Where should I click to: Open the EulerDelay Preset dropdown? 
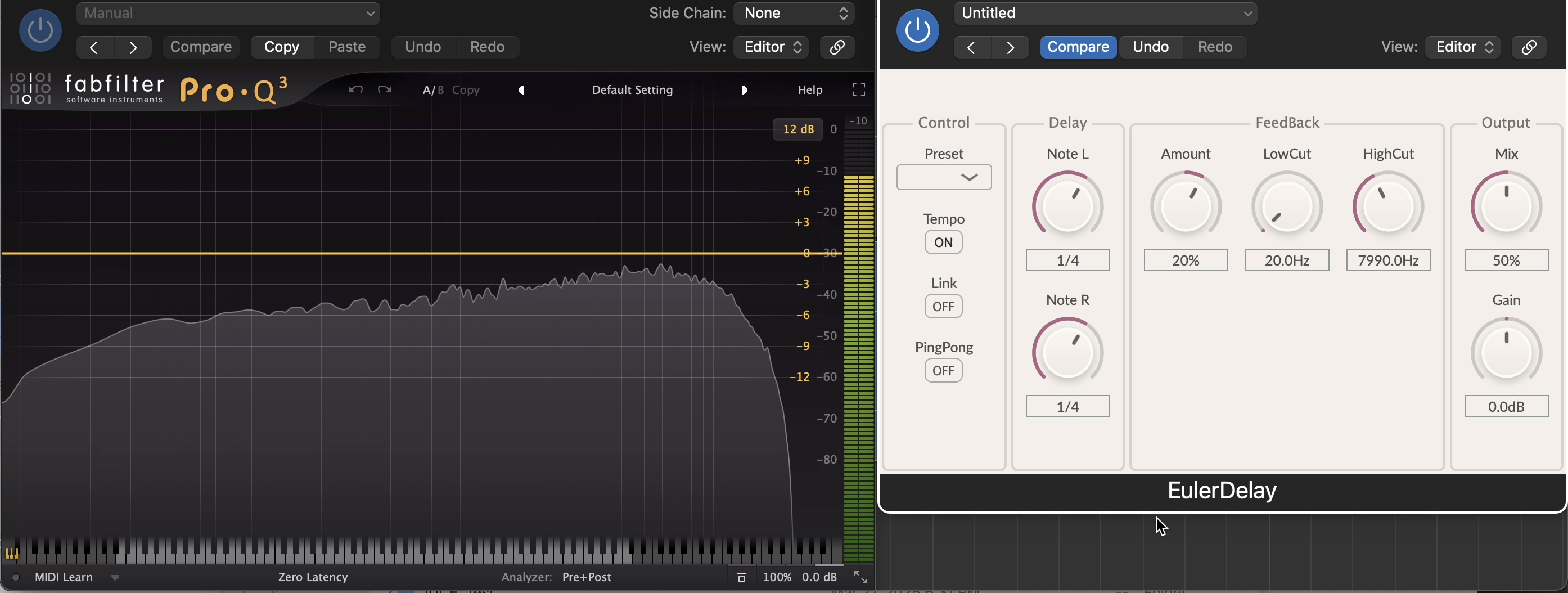point(944,177)
